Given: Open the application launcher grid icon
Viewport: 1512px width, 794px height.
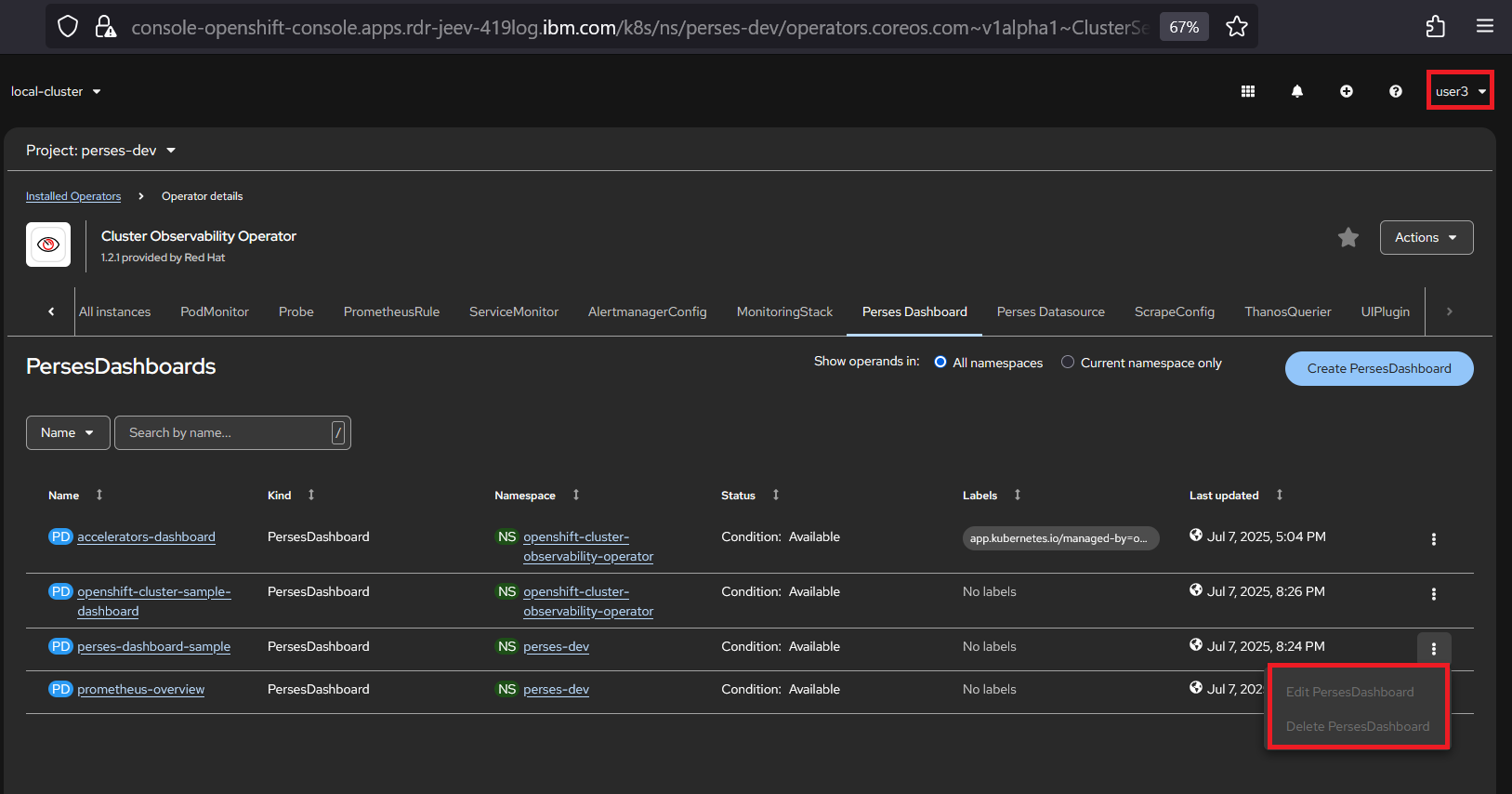Looking at the screenshot, I should [1247, 91].
